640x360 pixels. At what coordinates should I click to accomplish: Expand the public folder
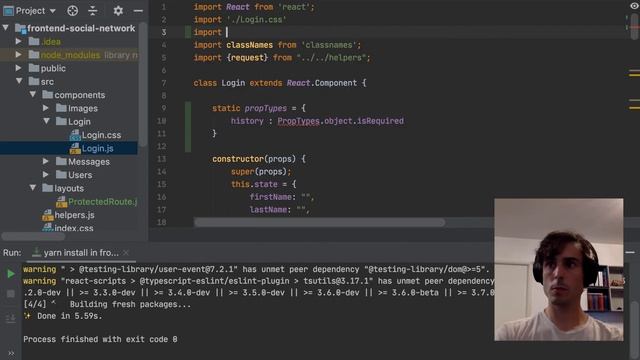click(19, 68)
